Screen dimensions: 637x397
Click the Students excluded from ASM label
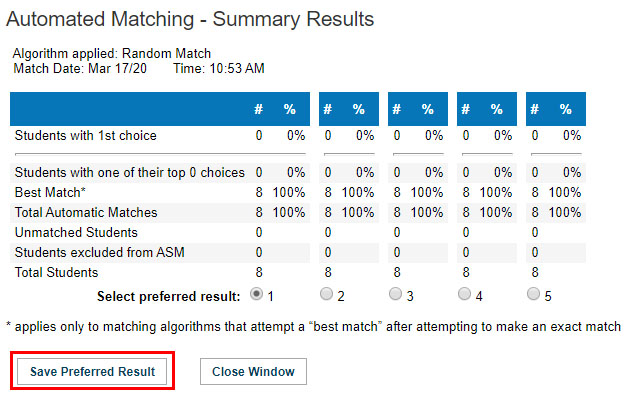[x=100, y=252]
